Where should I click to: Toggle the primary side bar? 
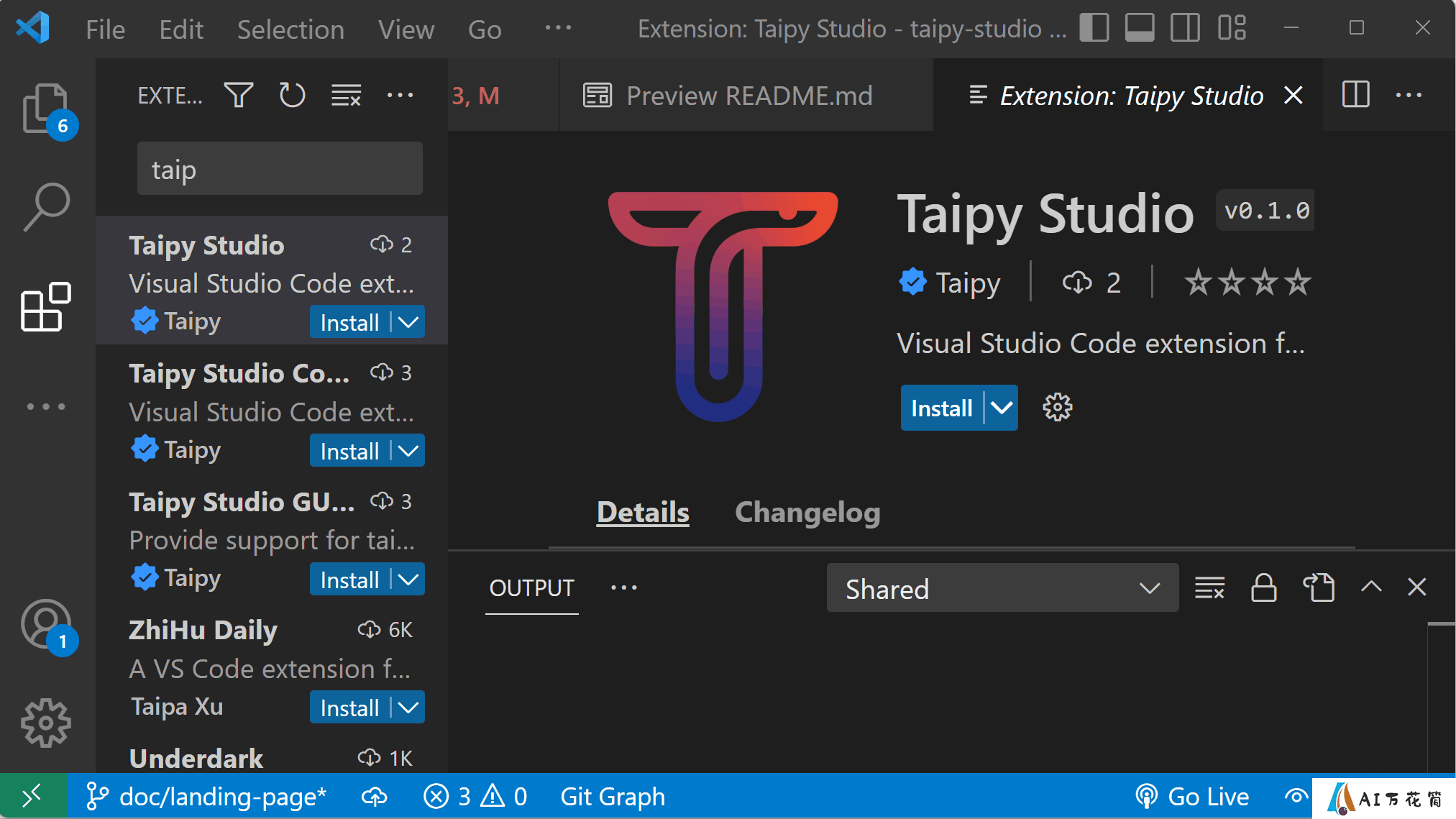click(x=1094, y=28)
